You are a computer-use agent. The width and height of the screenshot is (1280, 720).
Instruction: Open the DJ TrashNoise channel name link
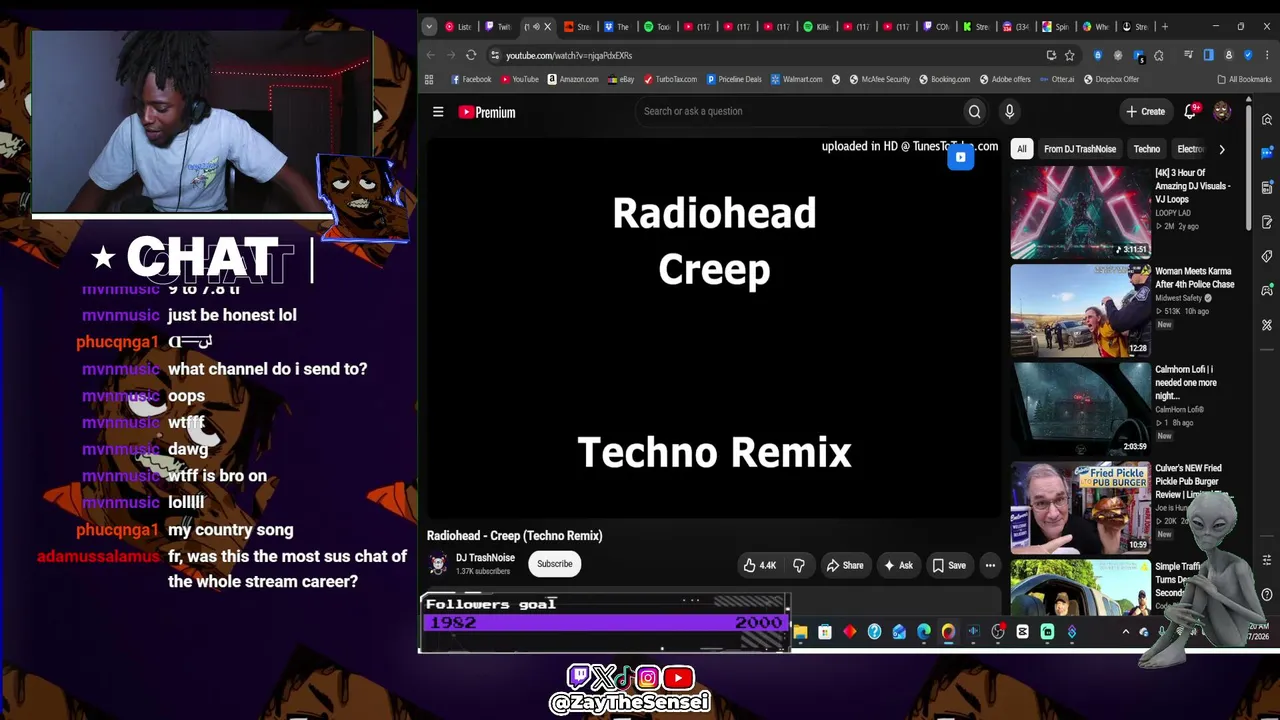(485, 558)
